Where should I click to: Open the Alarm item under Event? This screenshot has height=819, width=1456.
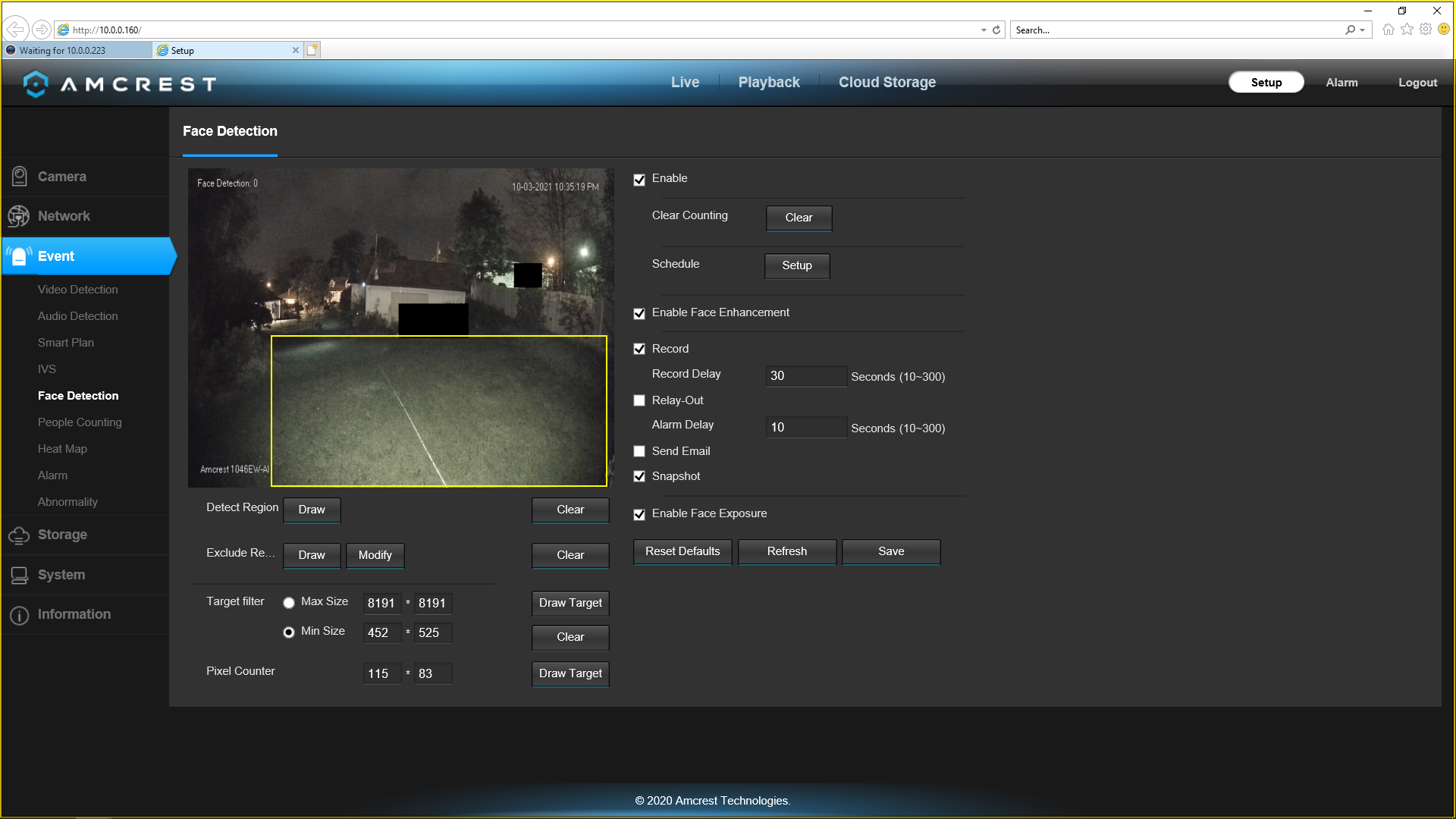52,475
